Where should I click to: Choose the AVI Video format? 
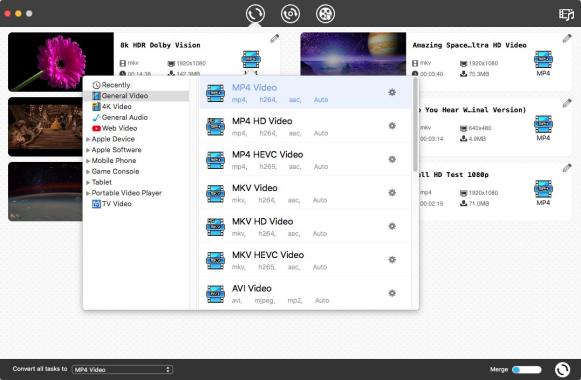coord(305,293)
